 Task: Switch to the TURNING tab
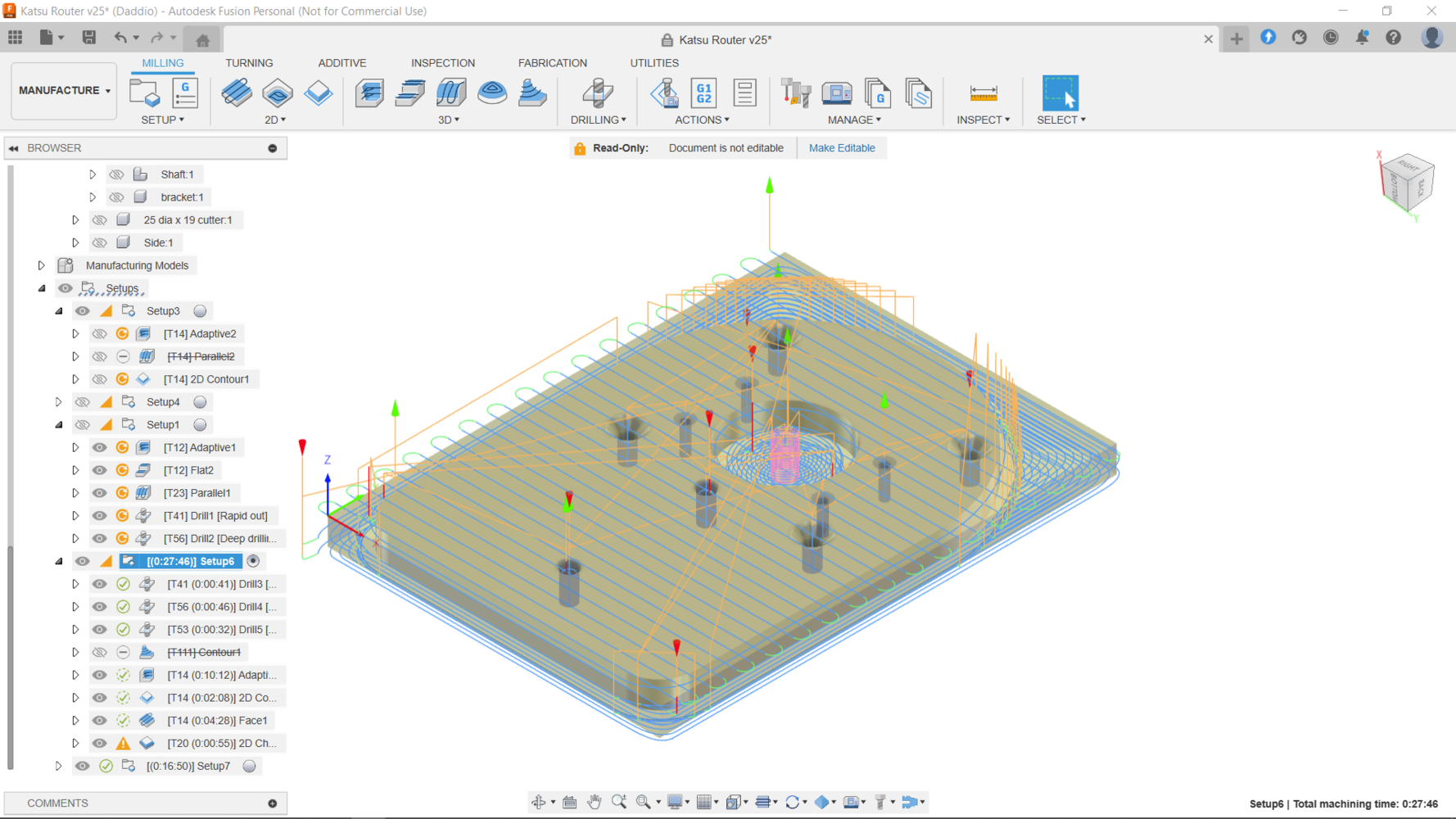pyautogui.click(x=249, y=63)
